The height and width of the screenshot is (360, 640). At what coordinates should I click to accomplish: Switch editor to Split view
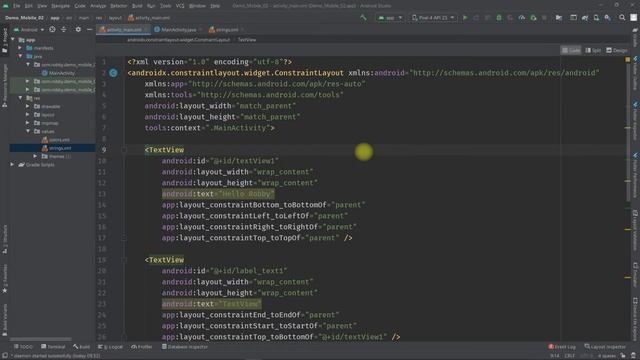coord(593,50)
